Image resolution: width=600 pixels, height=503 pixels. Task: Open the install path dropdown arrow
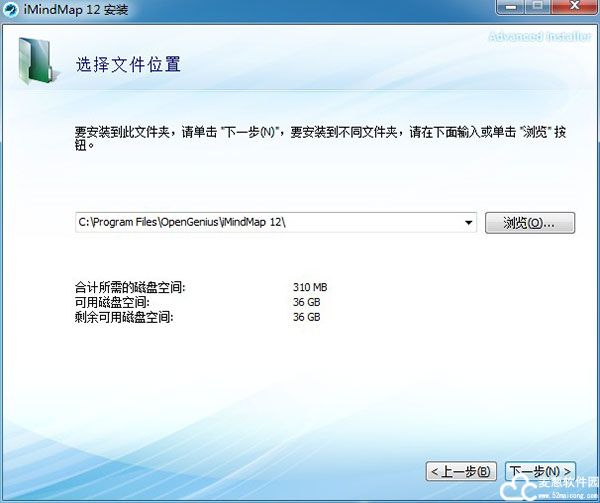pyautogui.click(x=468, y=223)
